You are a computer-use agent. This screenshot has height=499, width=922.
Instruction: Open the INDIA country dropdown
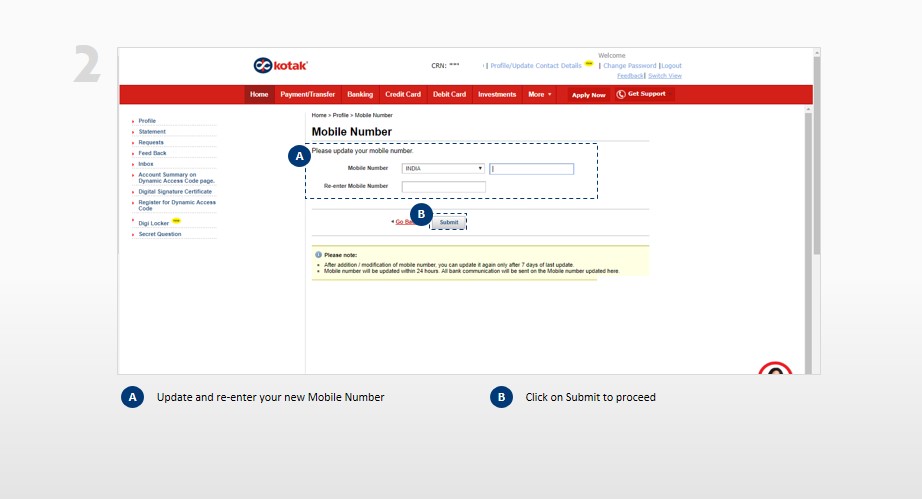443,169
